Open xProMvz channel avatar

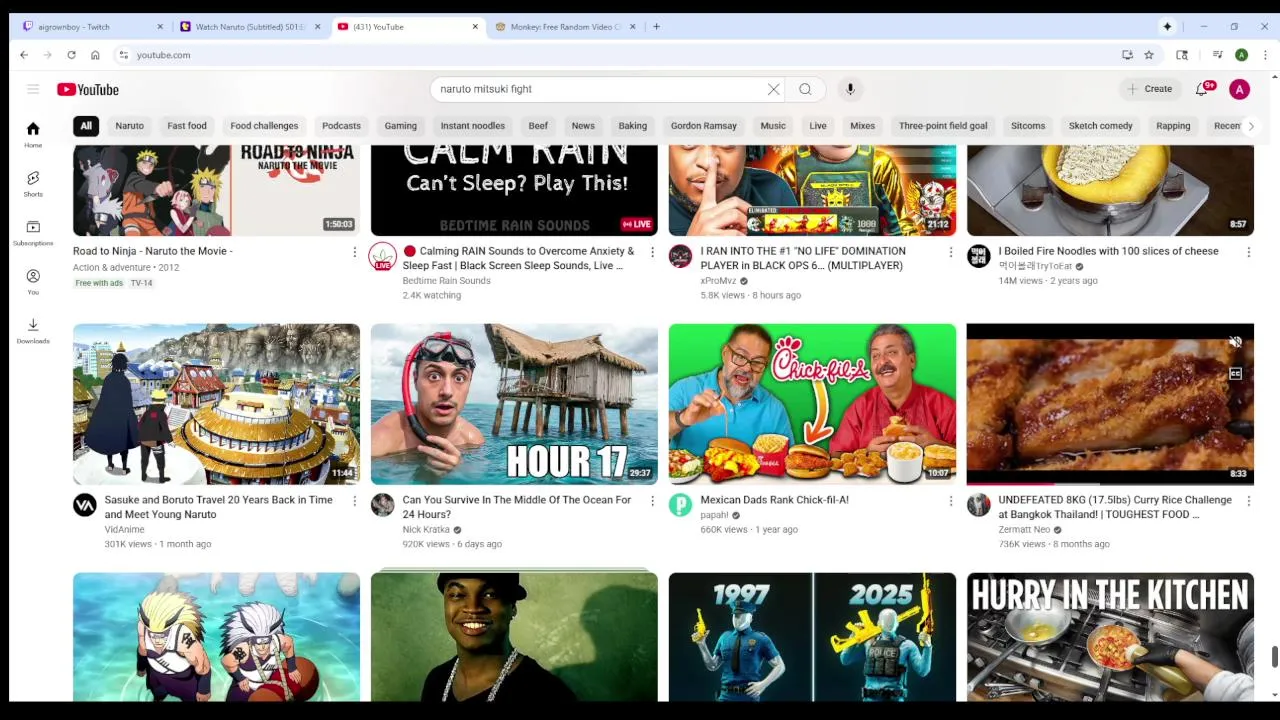680,256
